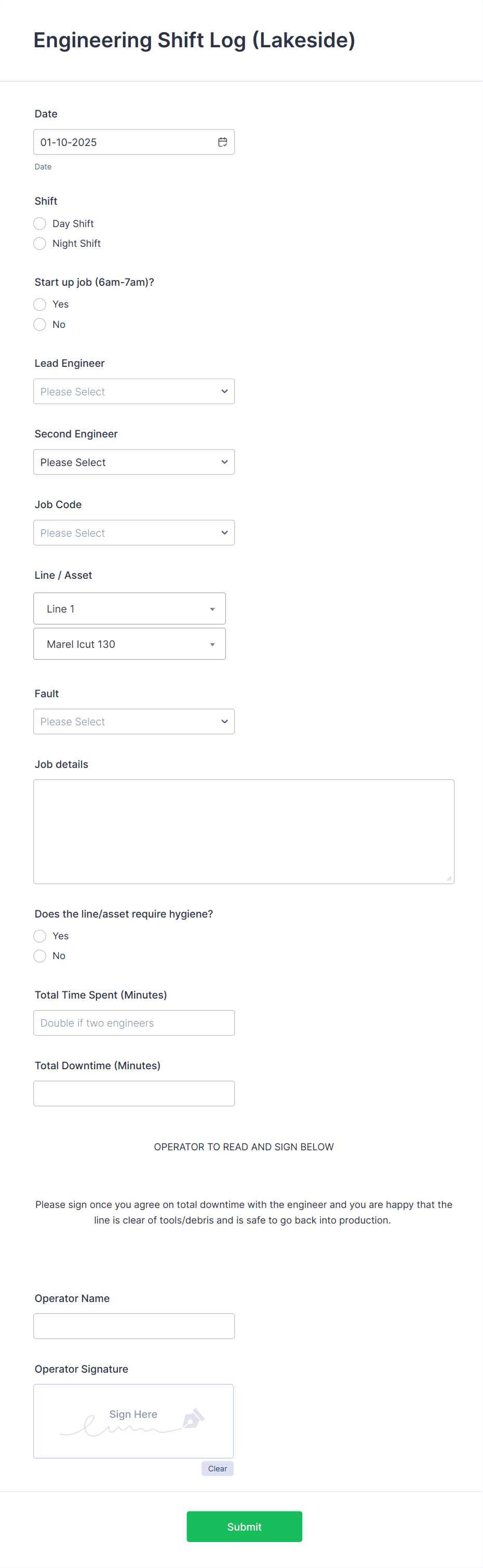Open the Fault dropdown
This screenshot has height=1568, width=483.
[x=134, y=721]
